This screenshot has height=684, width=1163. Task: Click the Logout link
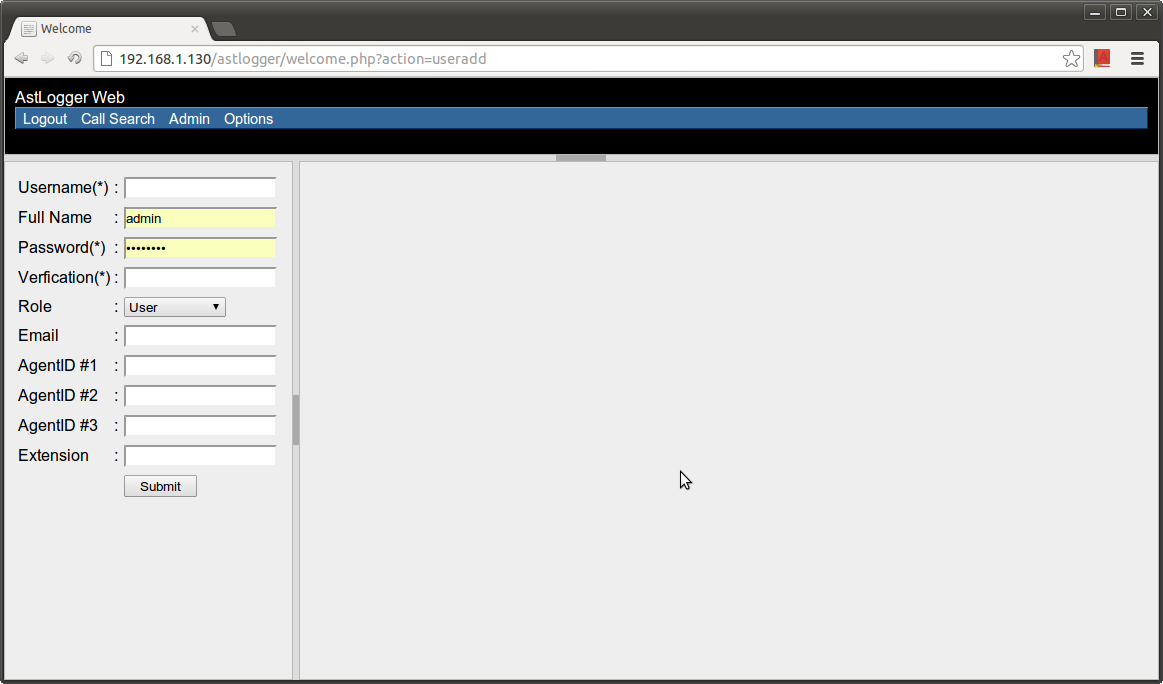44,118
